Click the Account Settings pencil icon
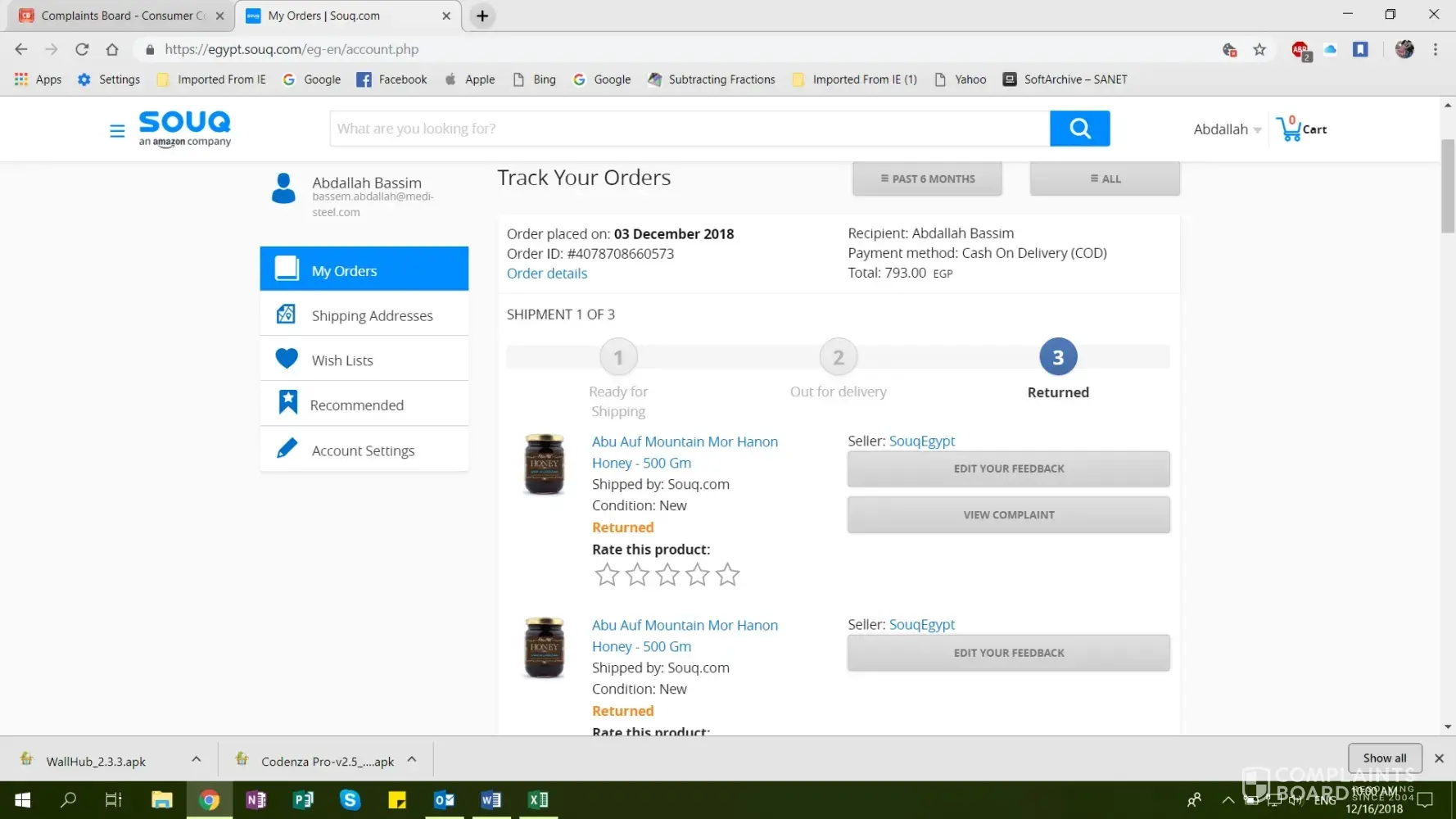1456x819 pixels. pos(287,450)
